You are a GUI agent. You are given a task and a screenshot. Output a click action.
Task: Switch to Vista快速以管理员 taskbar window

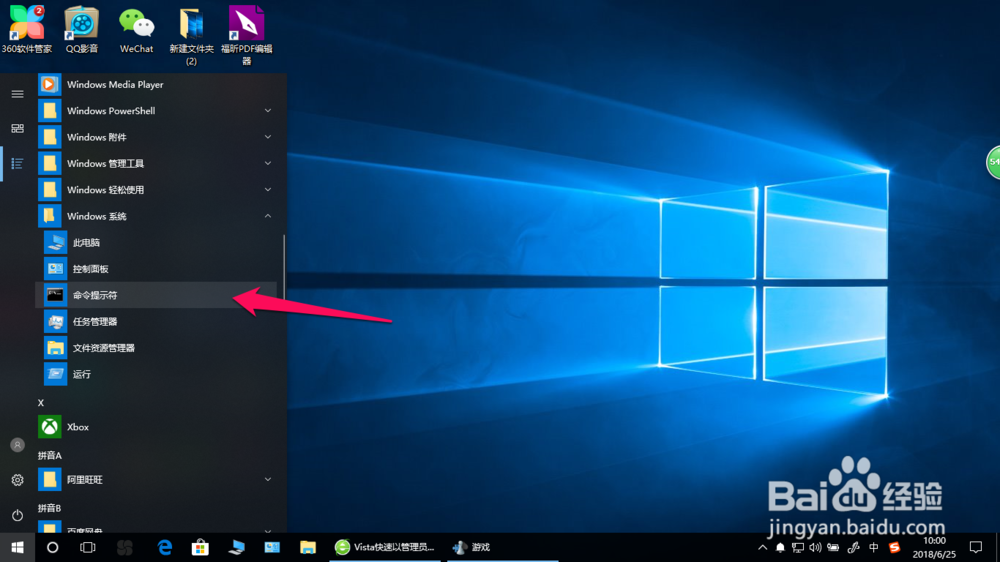pos(386,547)
